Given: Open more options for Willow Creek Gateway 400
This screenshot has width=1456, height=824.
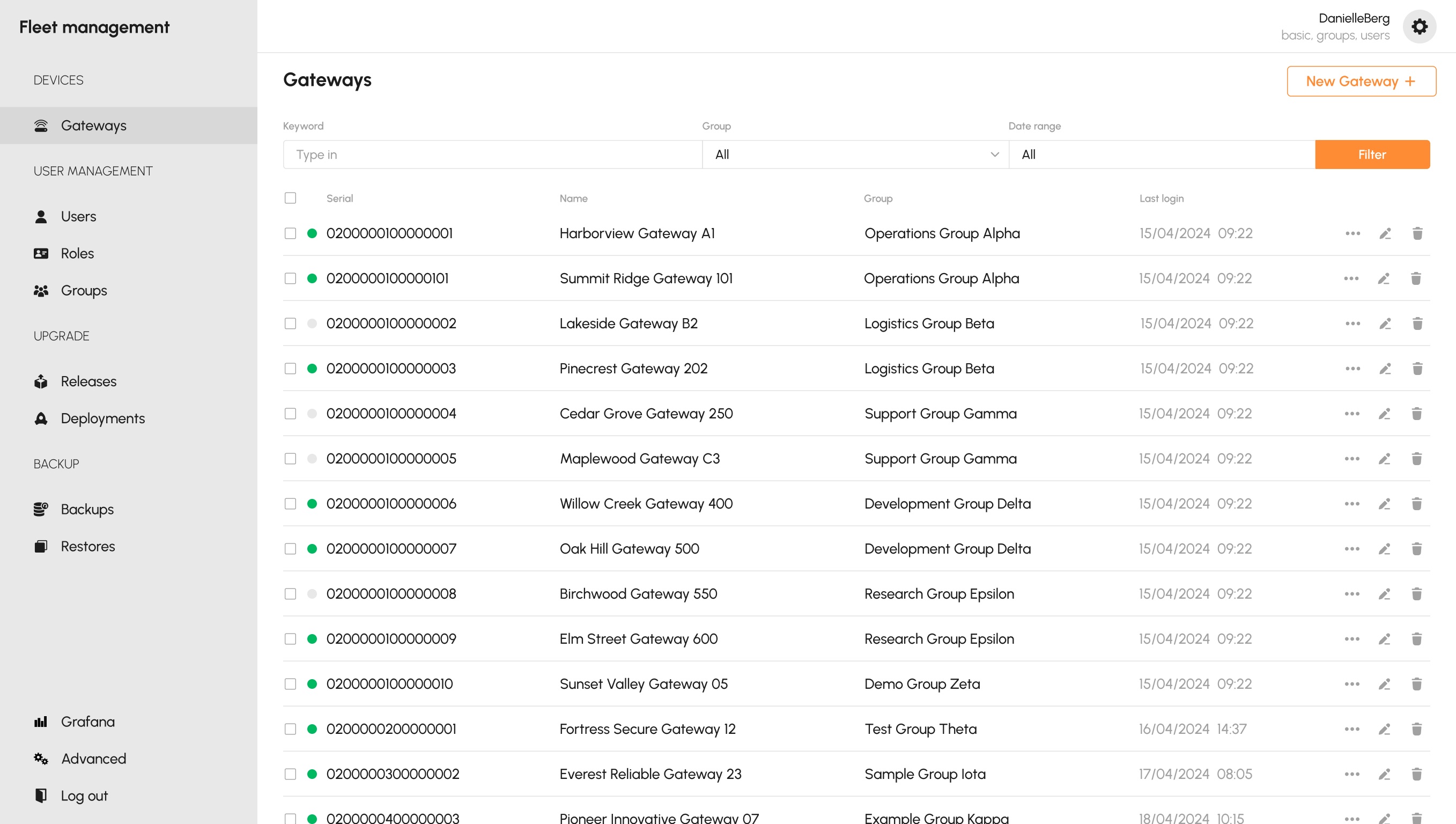Looking at the screenshot, I should (1352, 504).
